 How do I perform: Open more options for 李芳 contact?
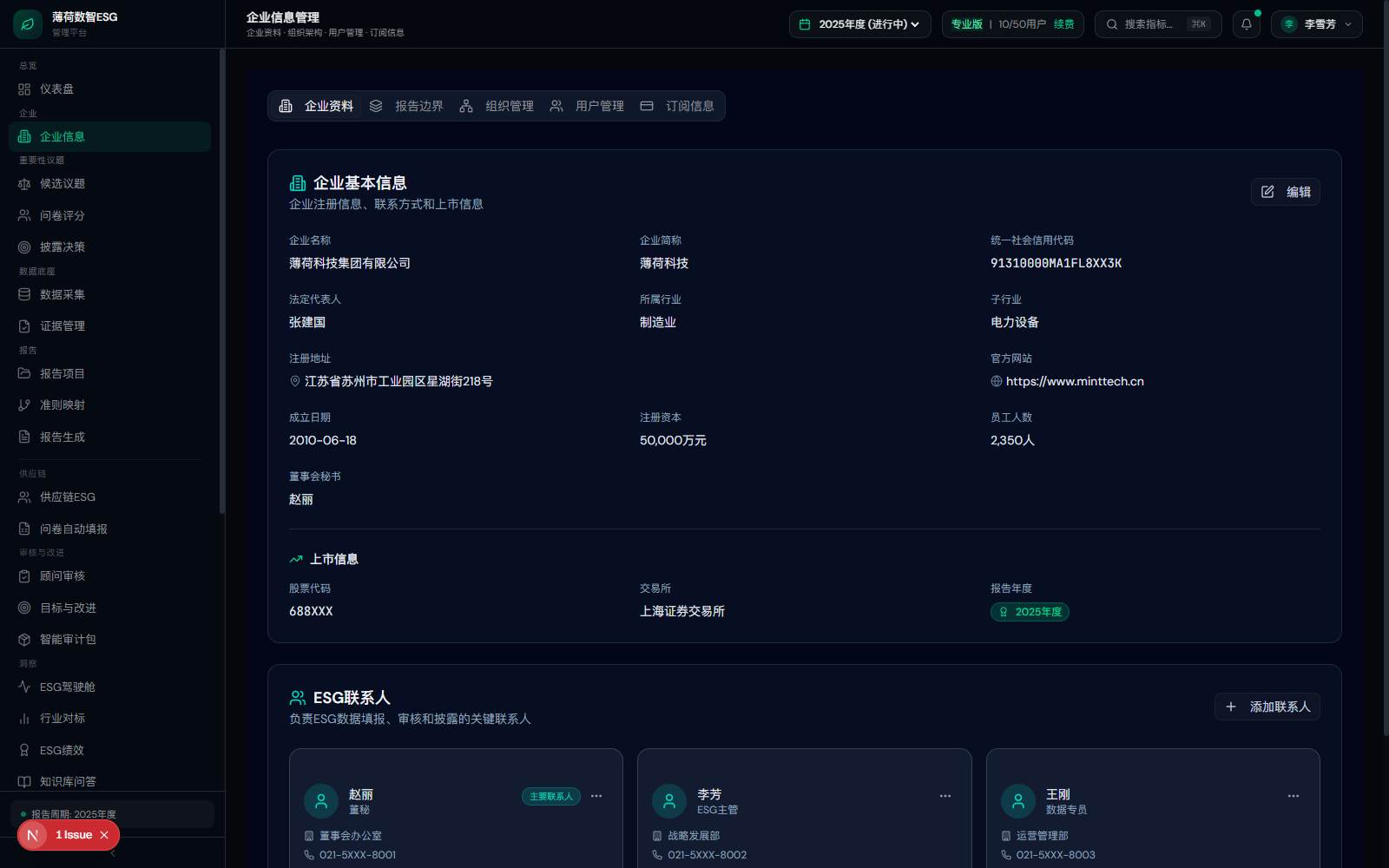945,796
